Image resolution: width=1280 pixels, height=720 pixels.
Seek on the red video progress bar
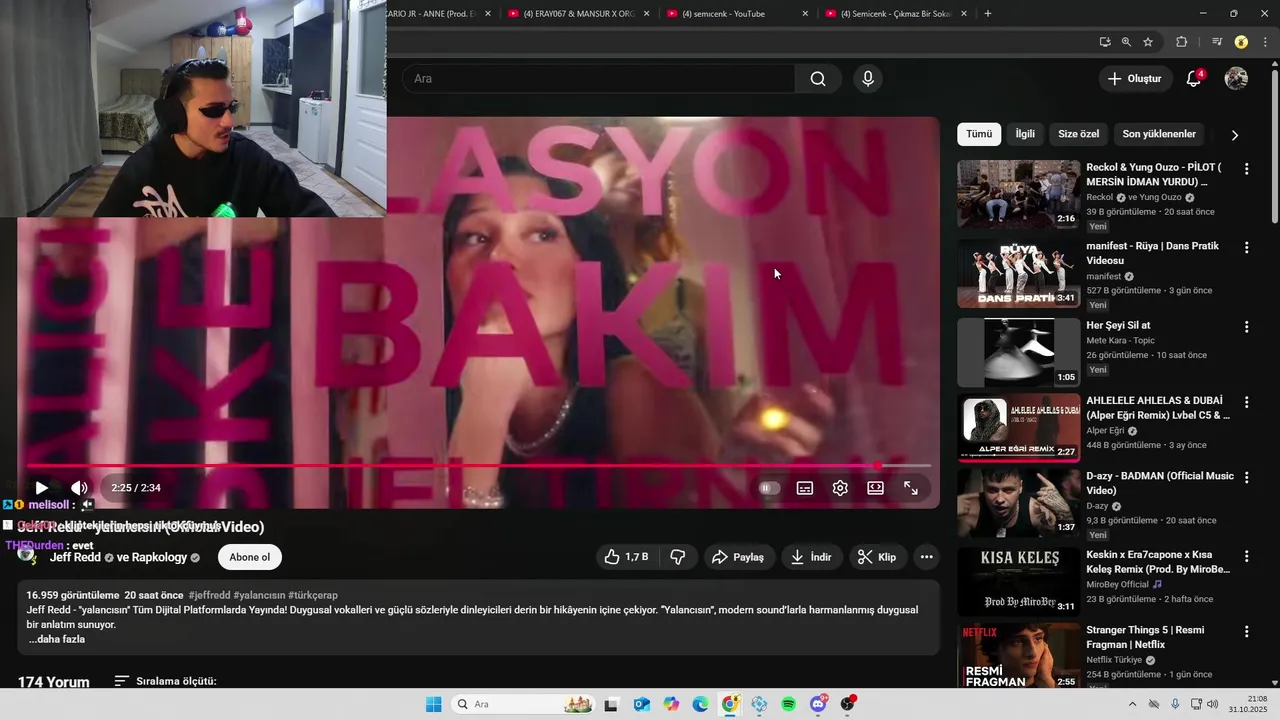point(478,466)
